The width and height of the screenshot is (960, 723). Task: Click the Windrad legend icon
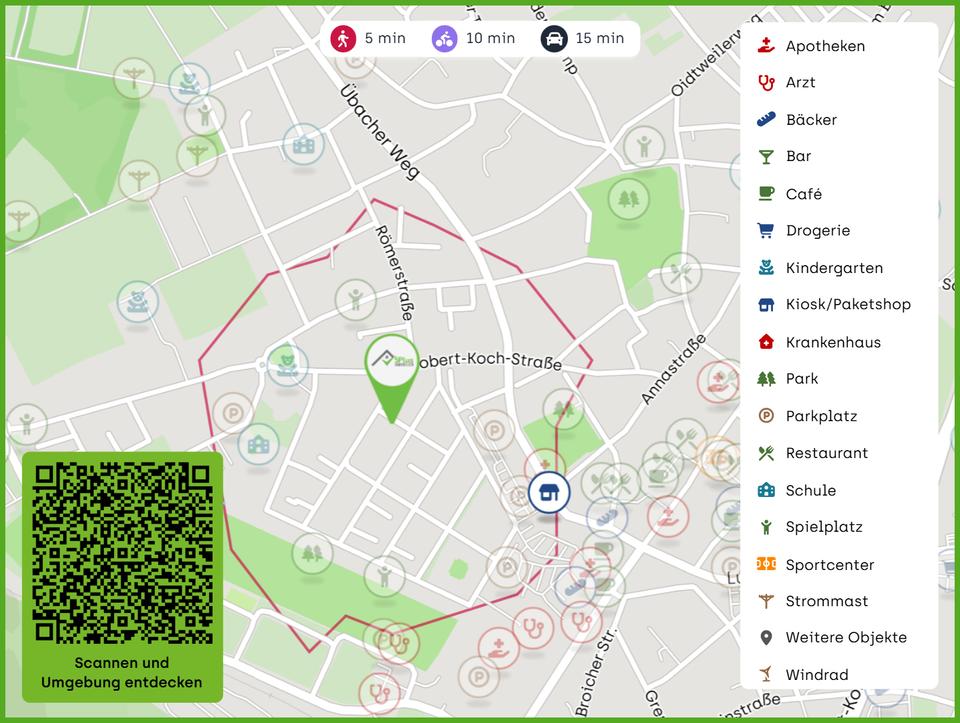[766, 674]
